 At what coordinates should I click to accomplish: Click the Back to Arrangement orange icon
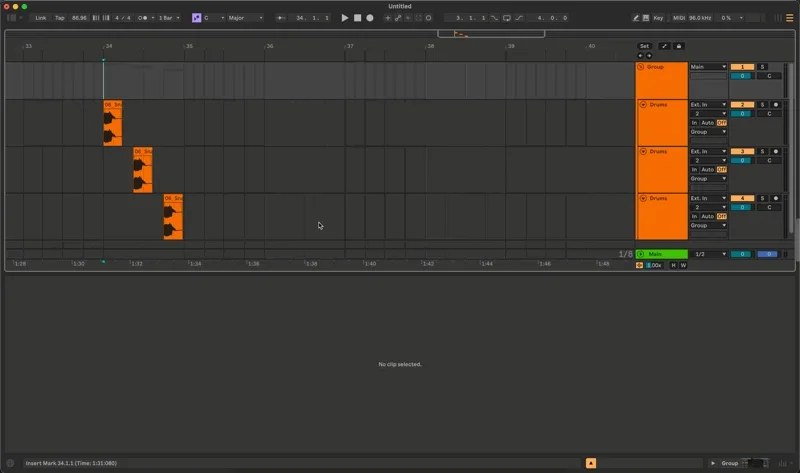click(639, 265)
